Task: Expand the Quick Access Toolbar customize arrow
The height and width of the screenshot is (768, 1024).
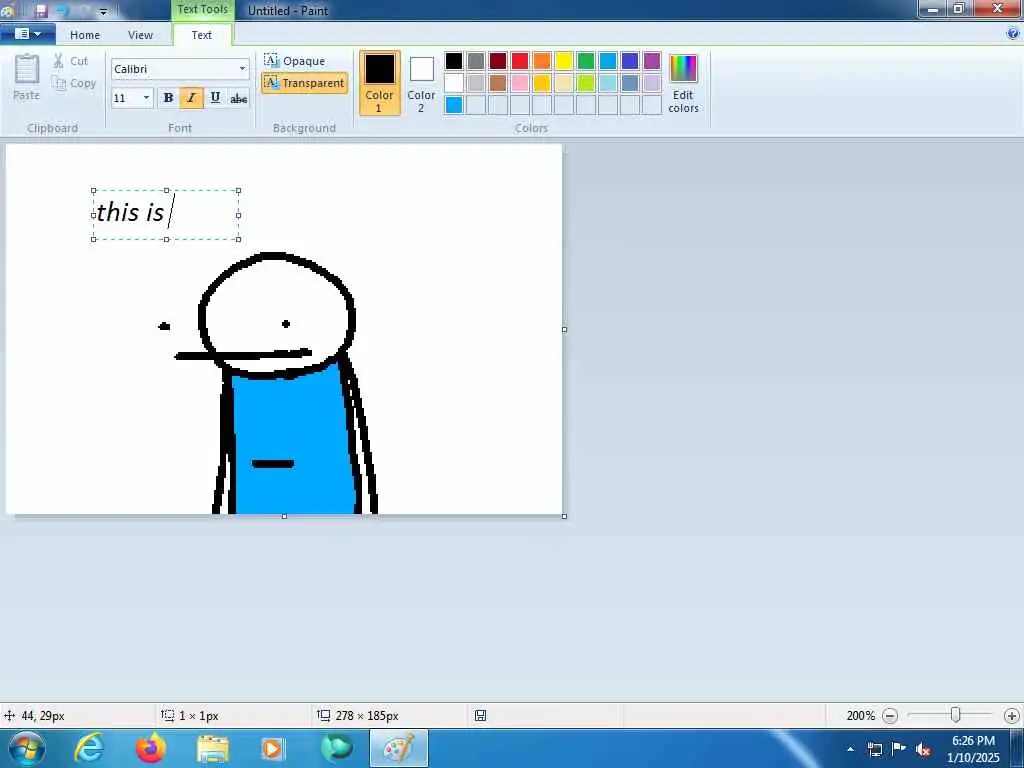Action: pyautogui.click(x=103, y=11)
